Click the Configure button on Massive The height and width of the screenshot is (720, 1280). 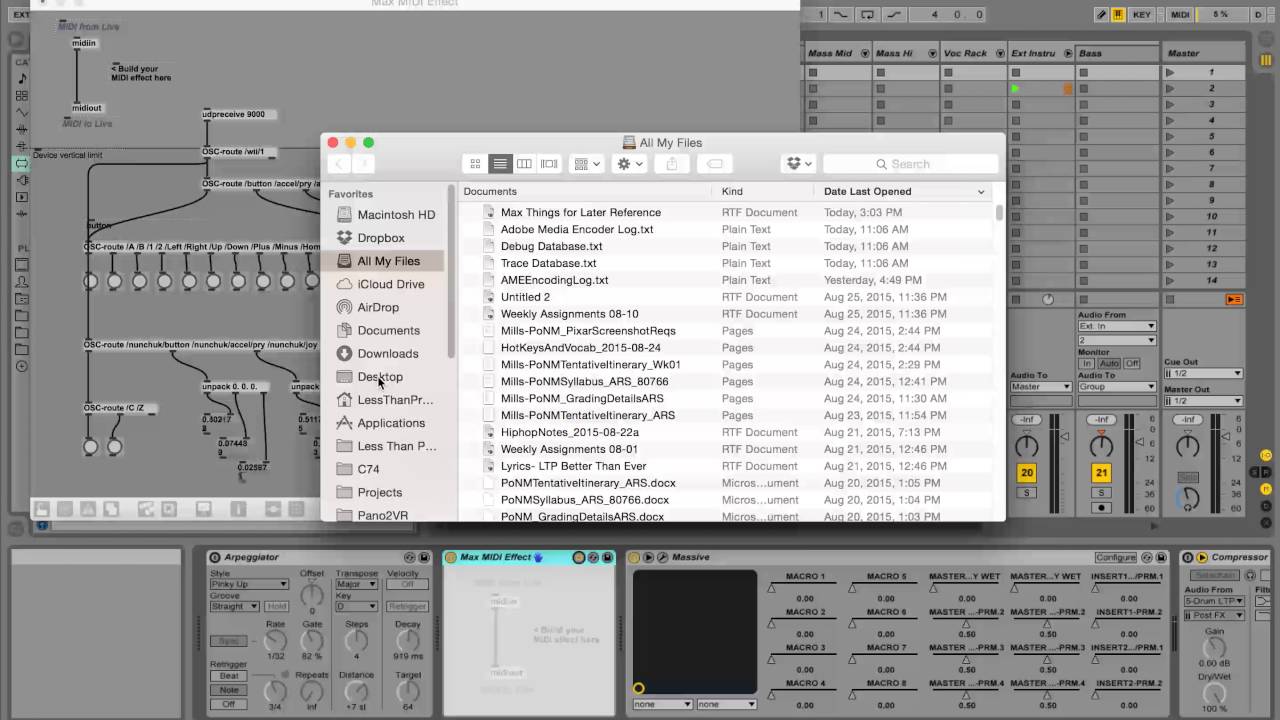pos(1115,557)
